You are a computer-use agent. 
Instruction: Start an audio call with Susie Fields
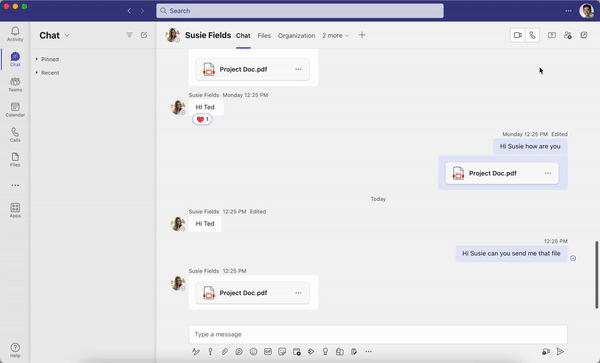coord(532,35)
